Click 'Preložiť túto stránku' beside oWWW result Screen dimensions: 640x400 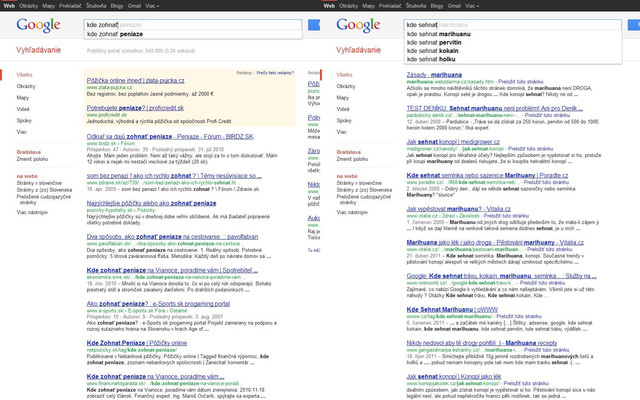coord(519,316)
